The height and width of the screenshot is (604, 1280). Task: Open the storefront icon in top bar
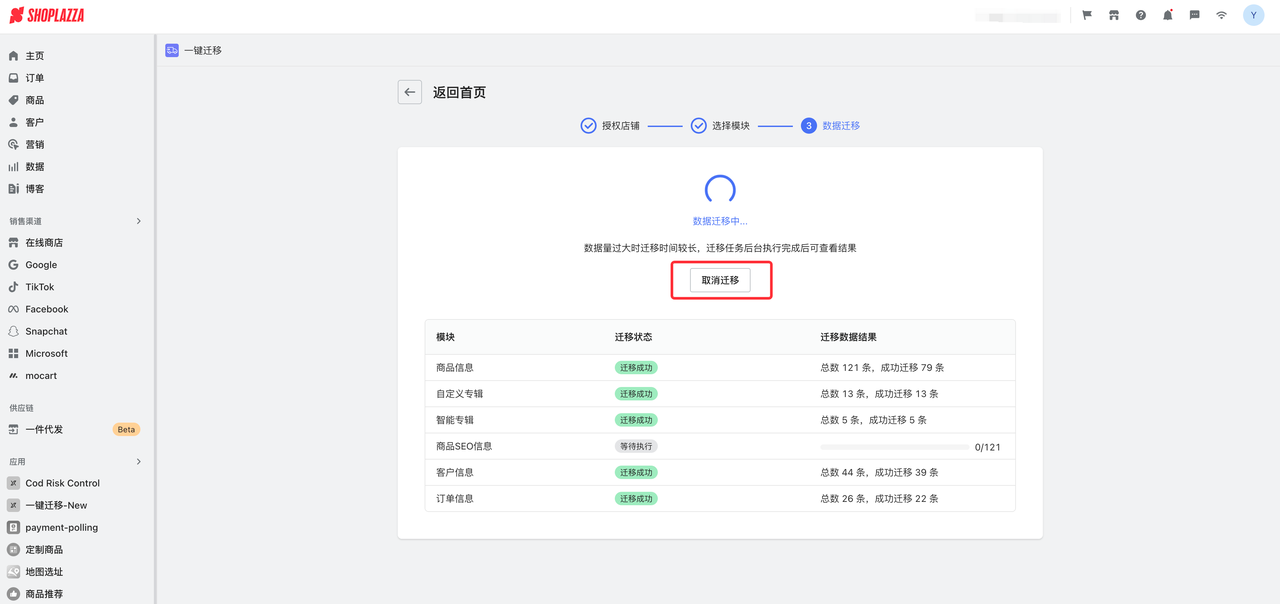[1113, 16]
